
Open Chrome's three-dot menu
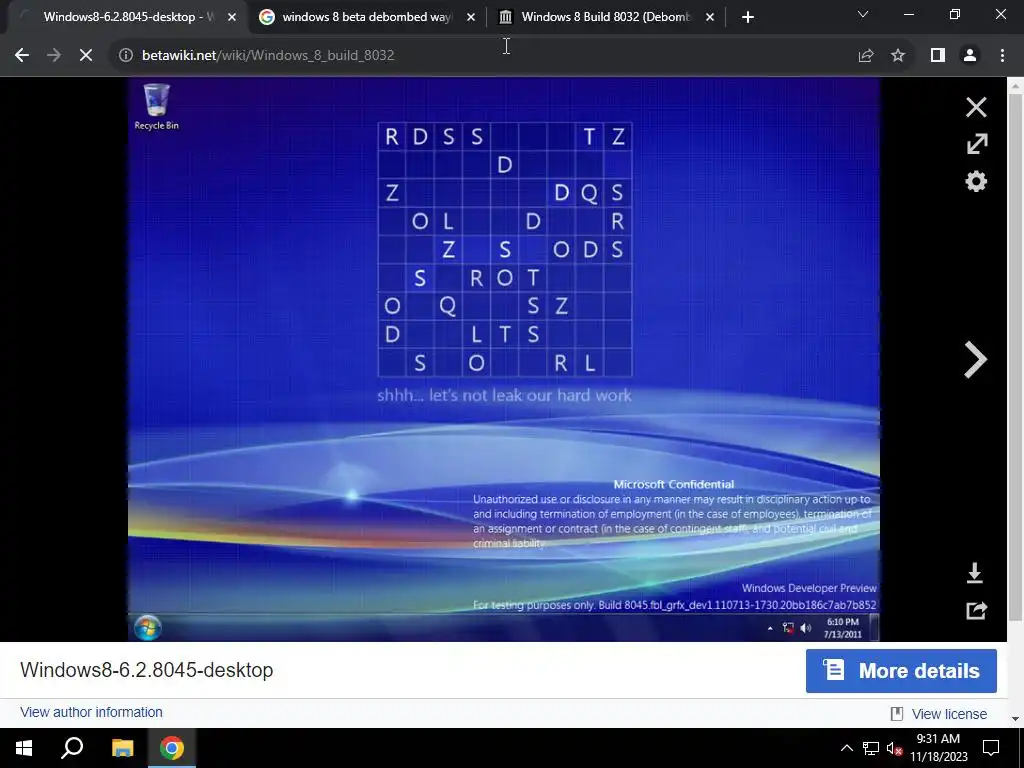[x=1002, y=55]
